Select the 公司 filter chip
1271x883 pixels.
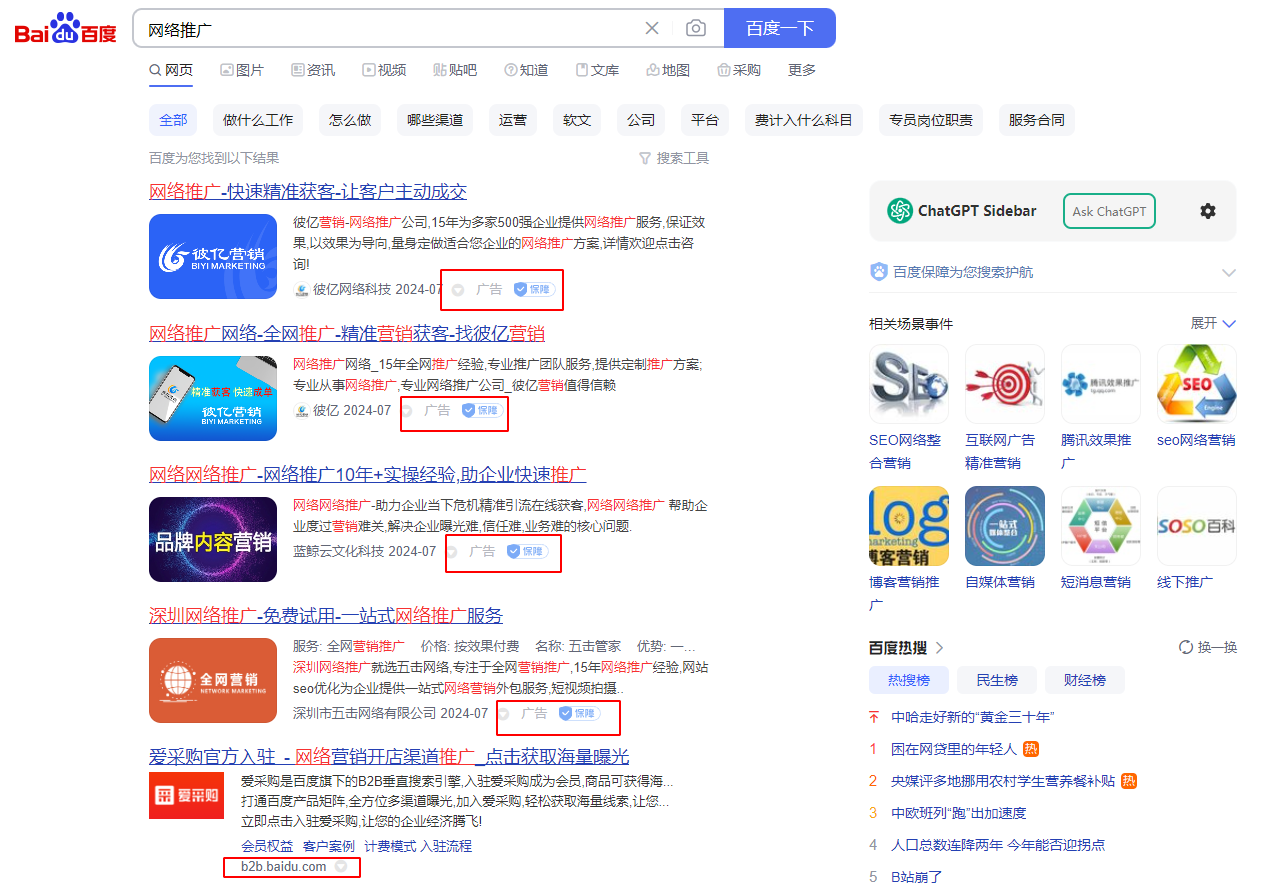click(x=641, y=120)
